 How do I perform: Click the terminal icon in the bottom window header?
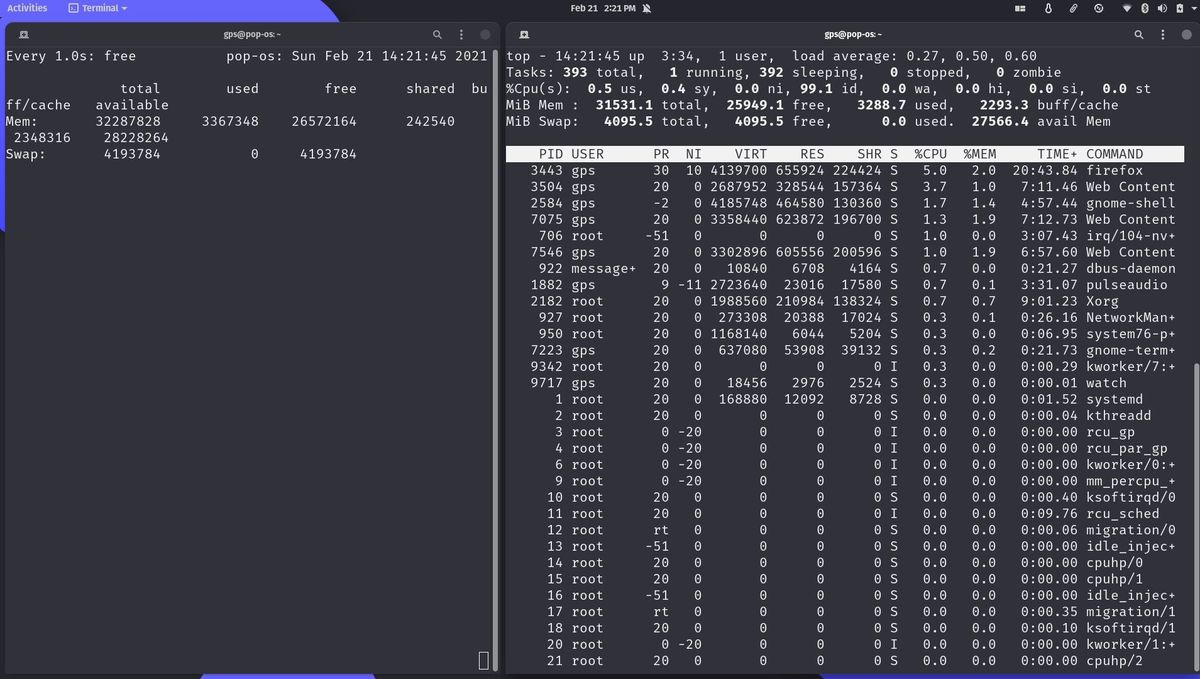pyautogui.click(x=525, y=33)
